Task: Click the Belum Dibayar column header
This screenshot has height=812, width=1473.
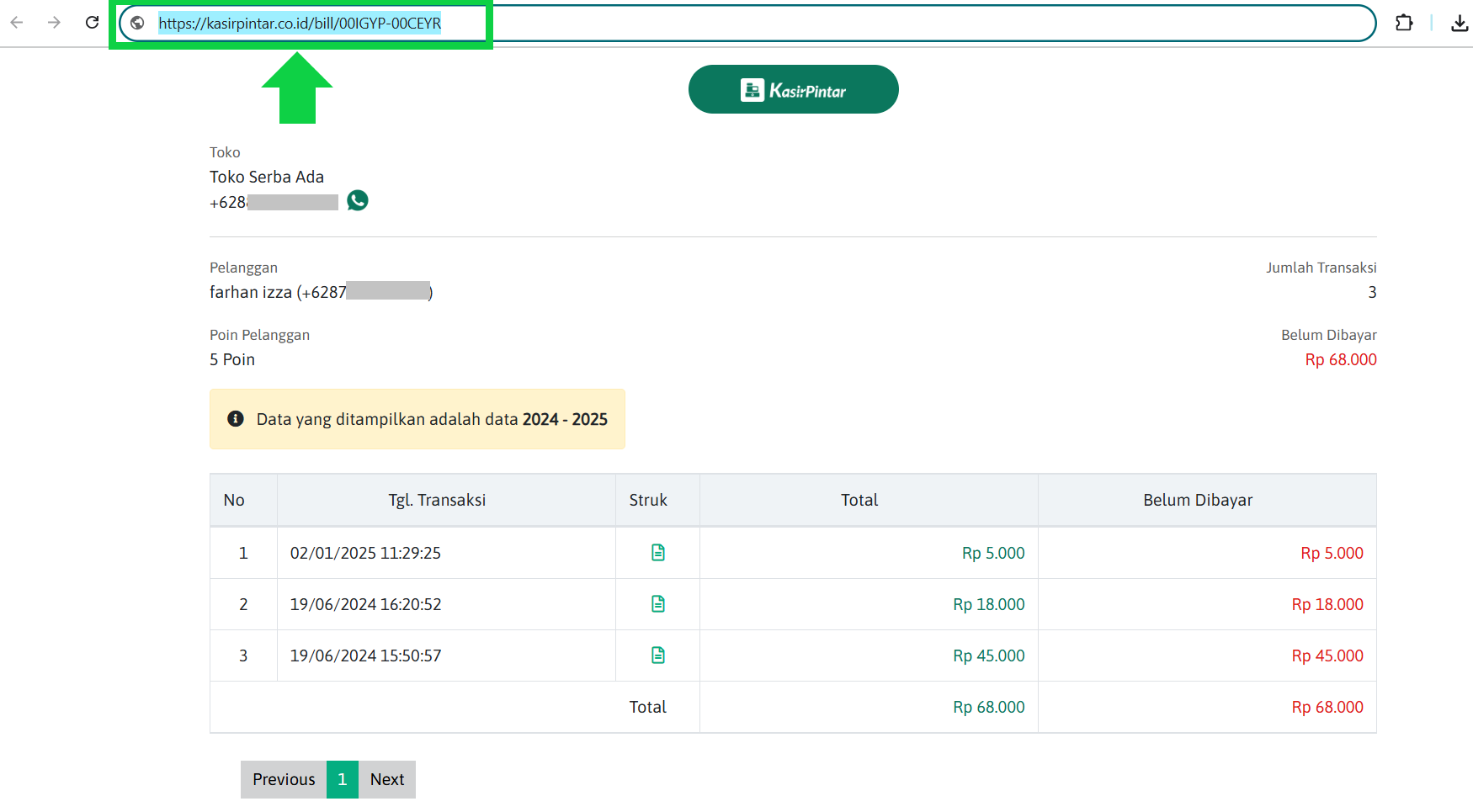Action: (1197, 500)
